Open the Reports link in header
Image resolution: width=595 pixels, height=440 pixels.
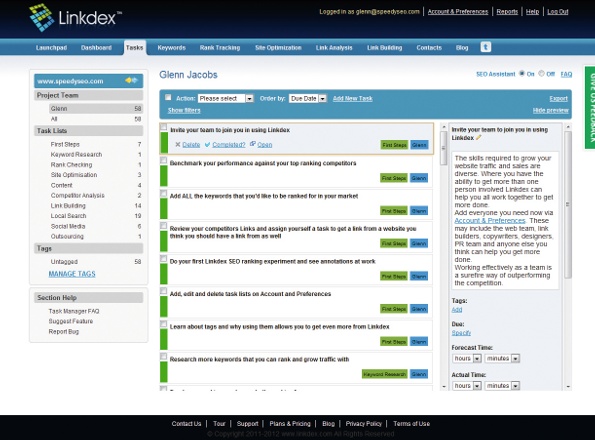pyautogui.click(x=507, y=12)
